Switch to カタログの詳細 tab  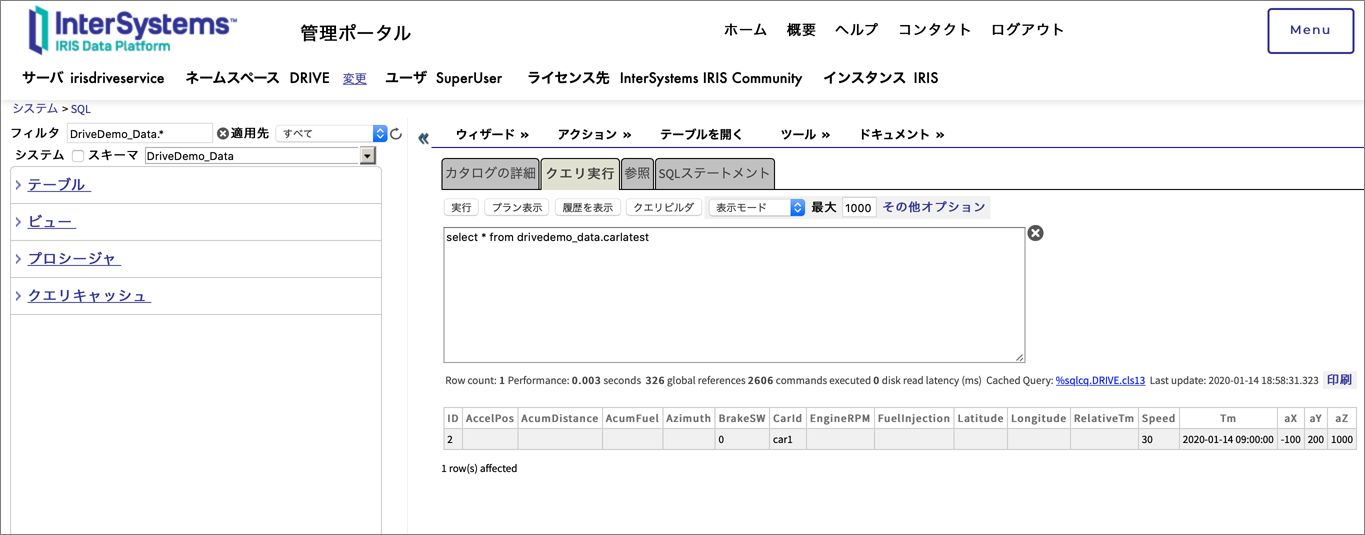pyautogui.click(x=490, y=173)
